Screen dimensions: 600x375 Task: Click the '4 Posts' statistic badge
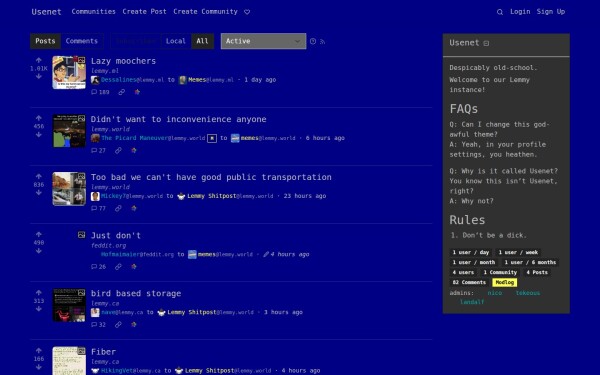tap(537, 272)
